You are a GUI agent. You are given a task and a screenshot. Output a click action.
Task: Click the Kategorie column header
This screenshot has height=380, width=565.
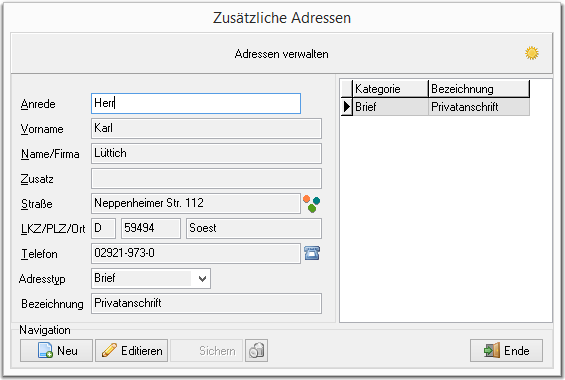click(x=390, y=89)
